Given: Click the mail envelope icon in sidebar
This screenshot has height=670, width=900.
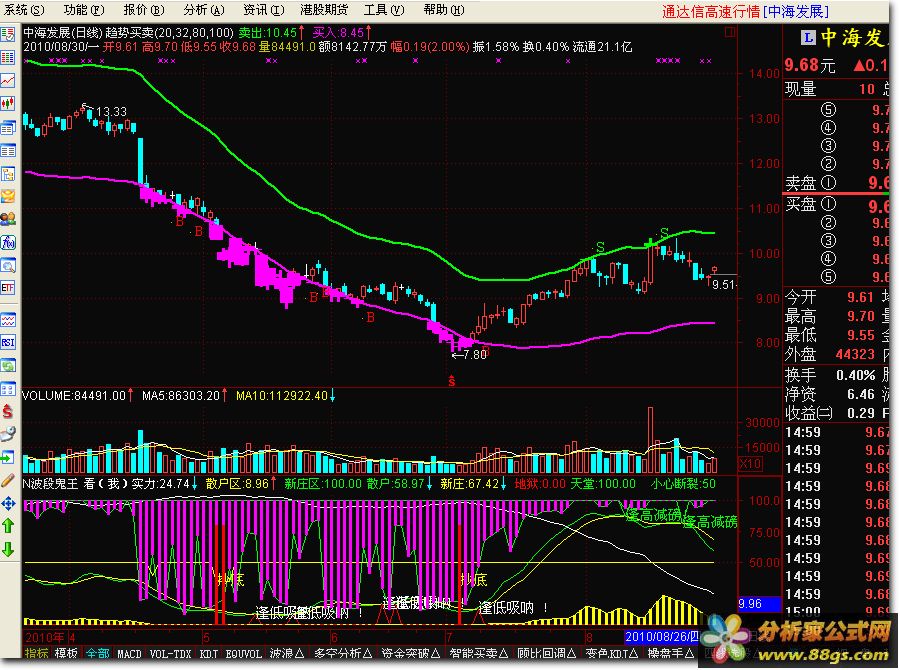Looking at the screenshot, I should (x=8, y=196).
